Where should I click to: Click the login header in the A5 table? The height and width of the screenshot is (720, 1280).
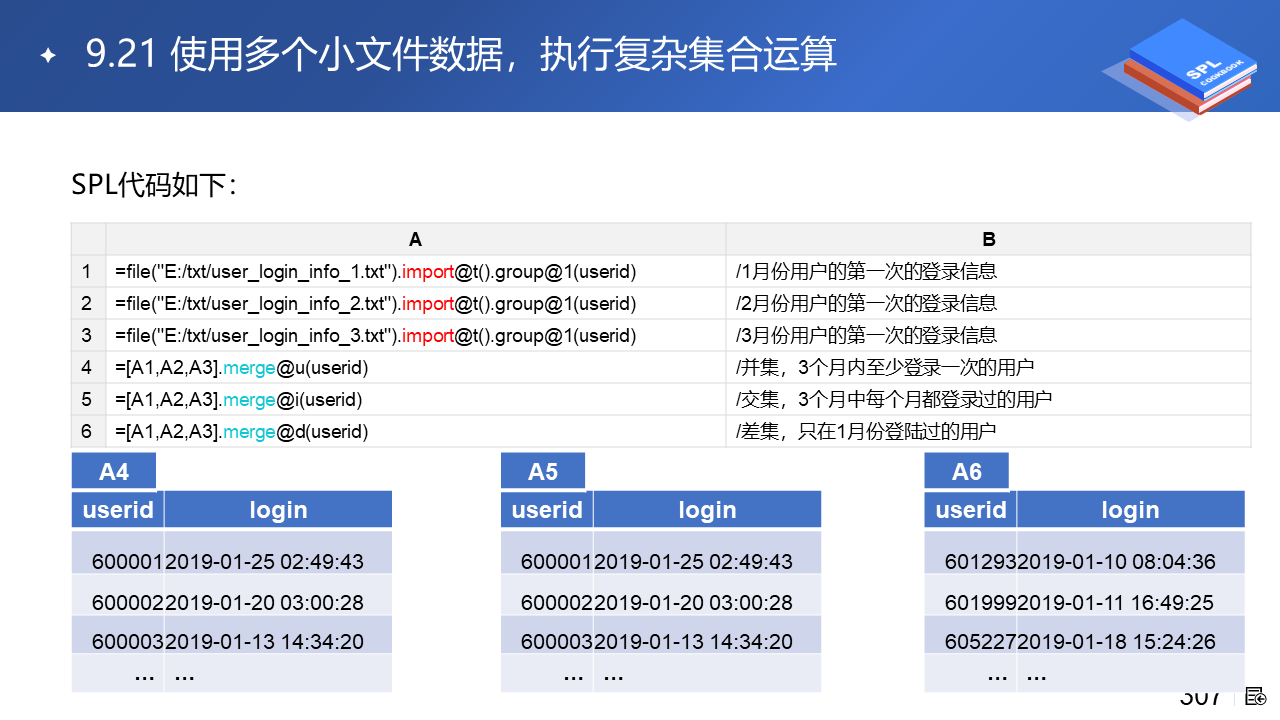707,510
